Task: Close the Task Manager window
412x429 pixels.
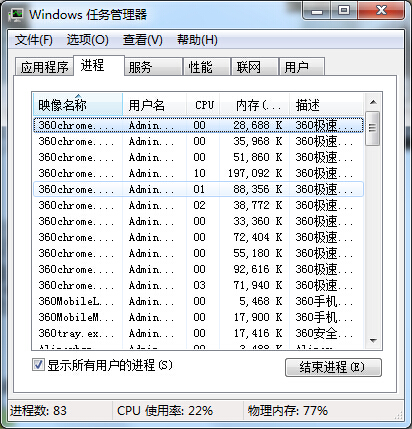Action: tap(382, 11)
